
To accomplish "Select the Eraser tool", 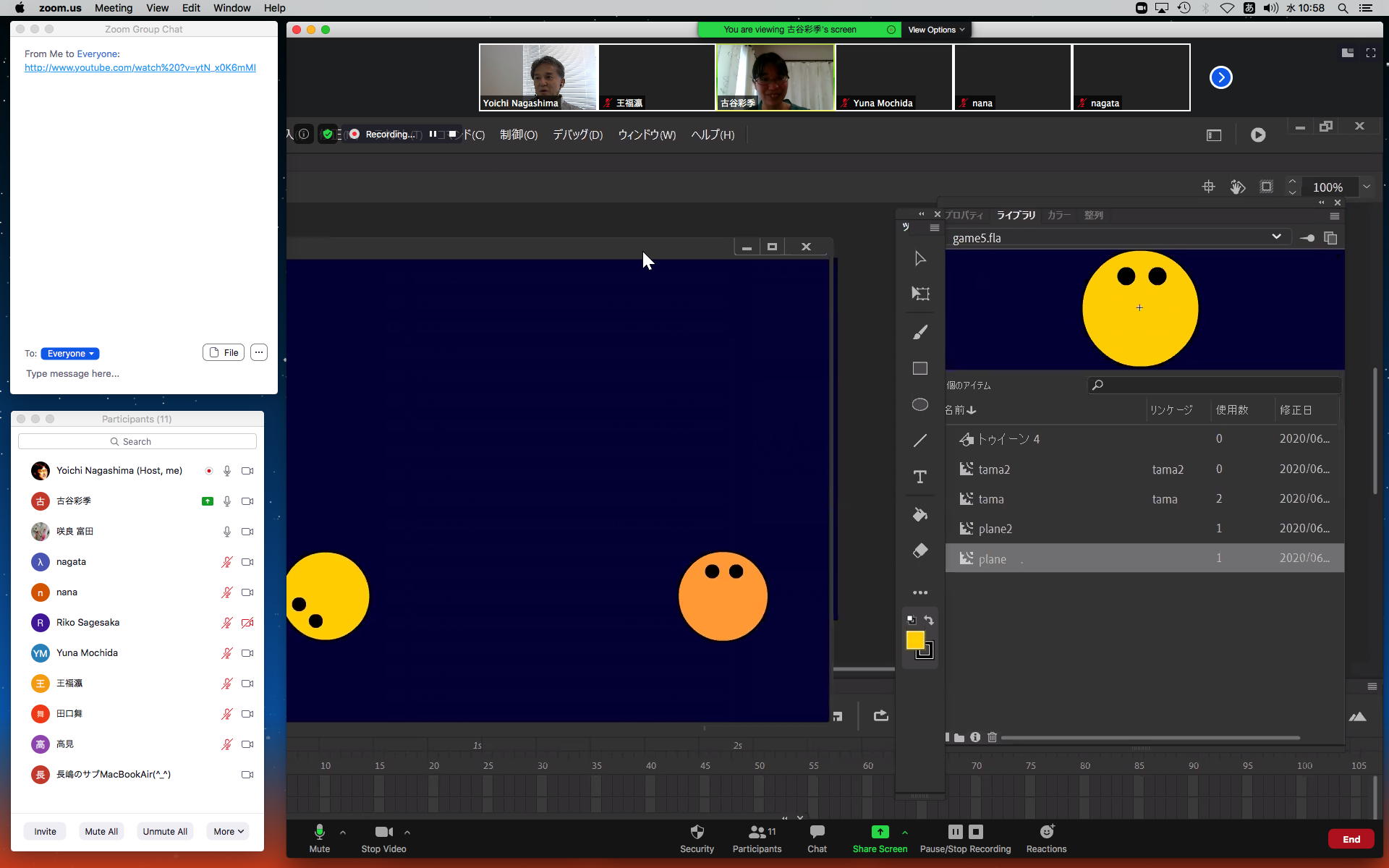I will click(x=919, y=550).
